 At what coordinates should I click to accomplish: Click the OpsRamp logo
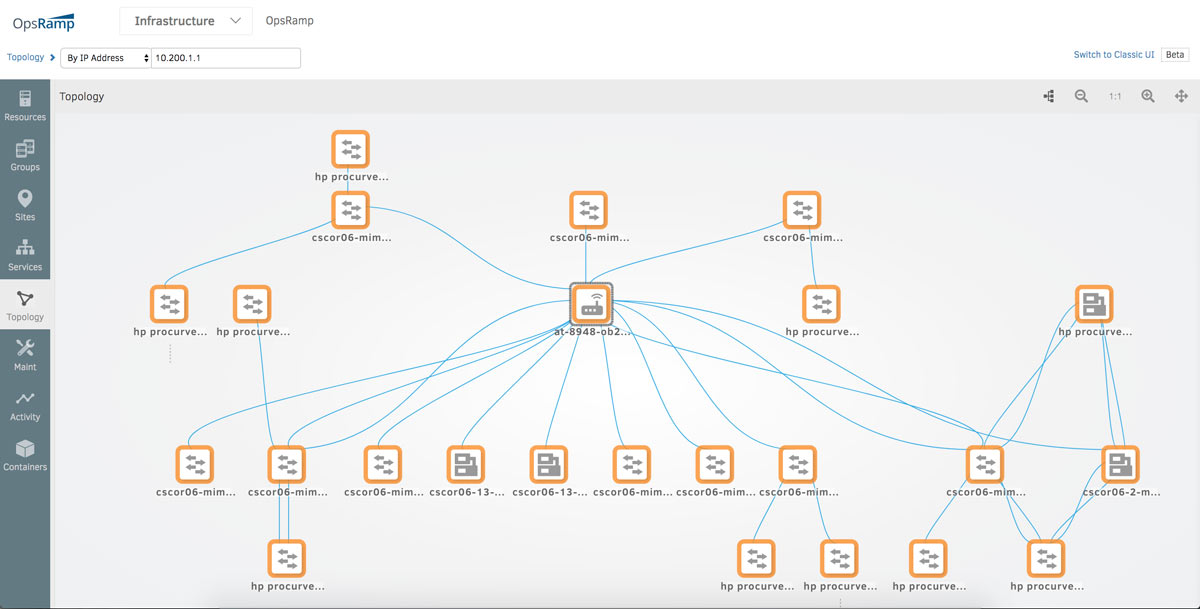(44, 21)
